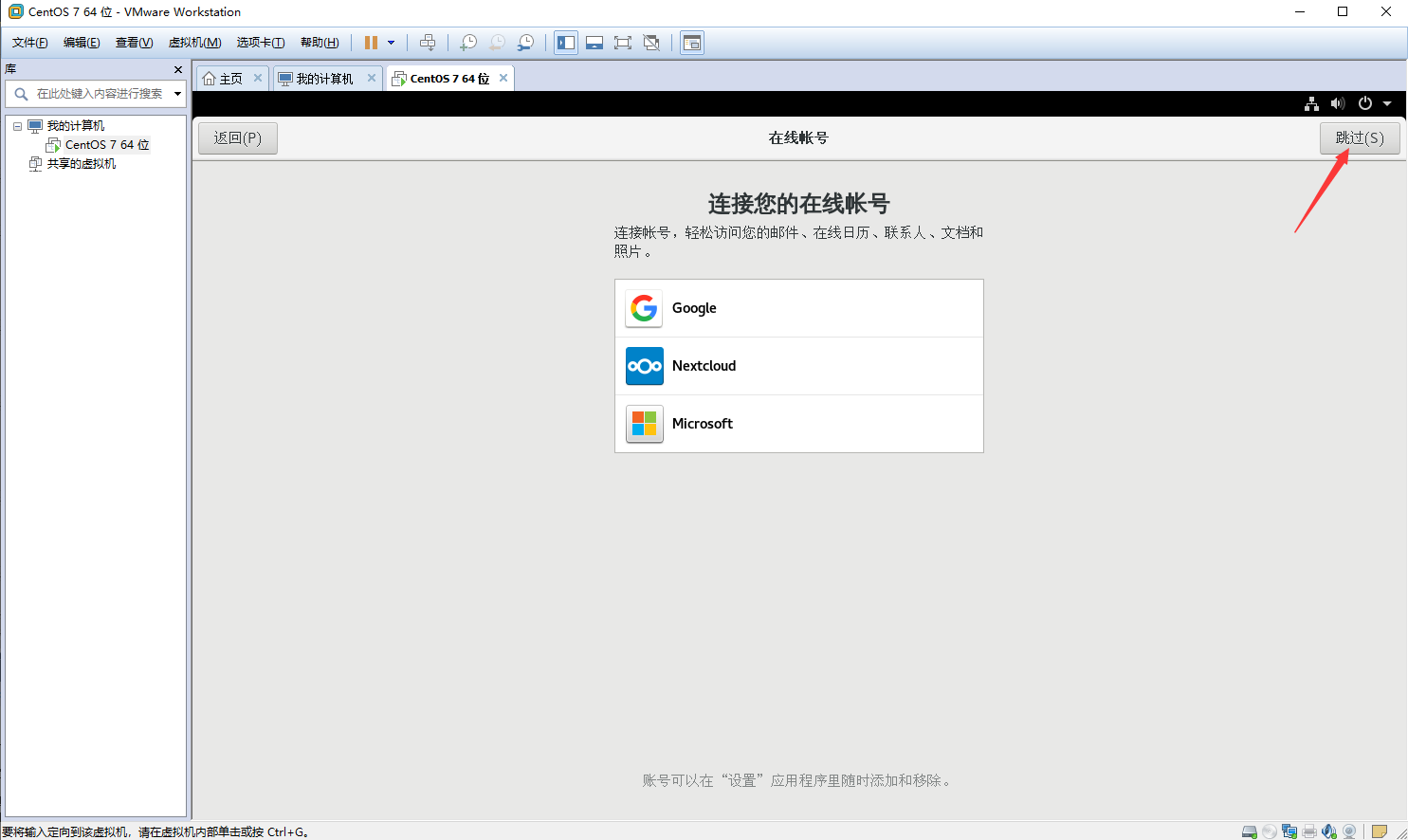Click the GNOME volume icon
Viewport: 1408px width, 840px height.
[1338, 103]
